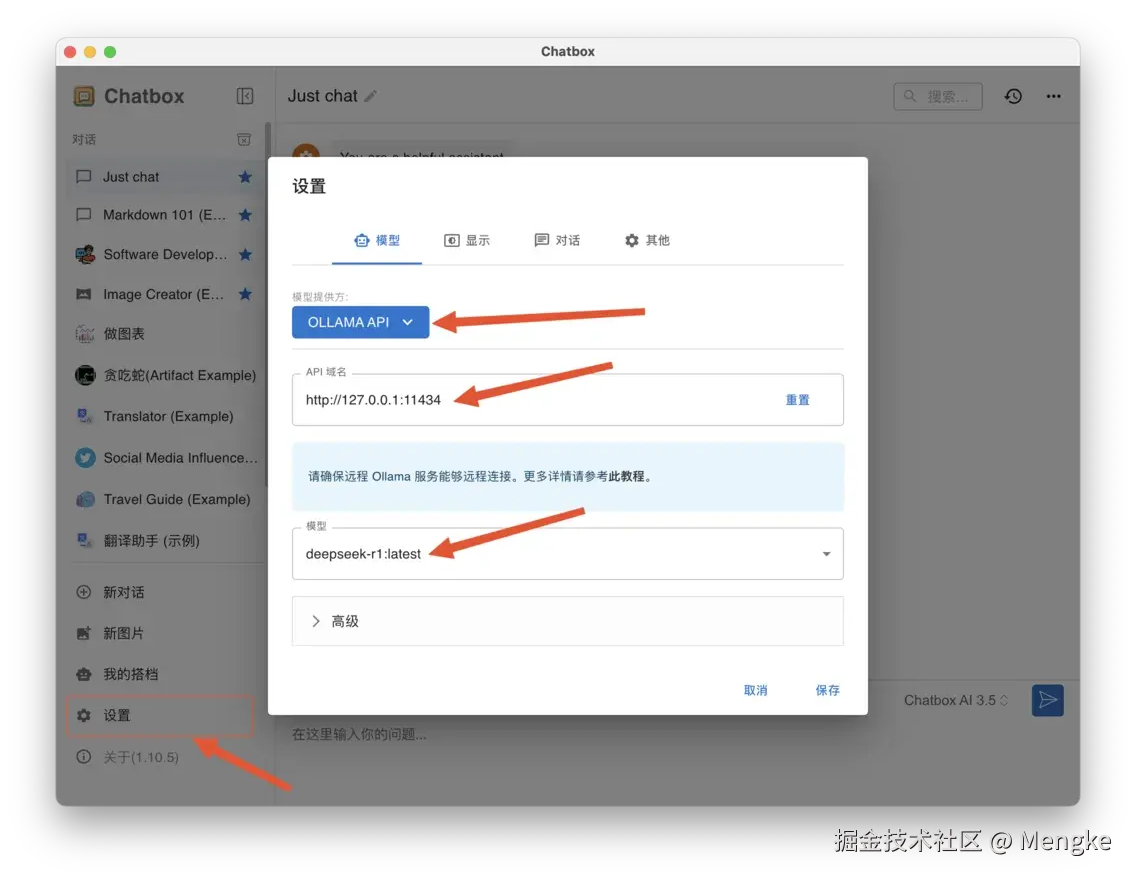Viewport: 1136px width, 880px height.
Task: Open the three-dot more options menu
Action: (1053, 96)
